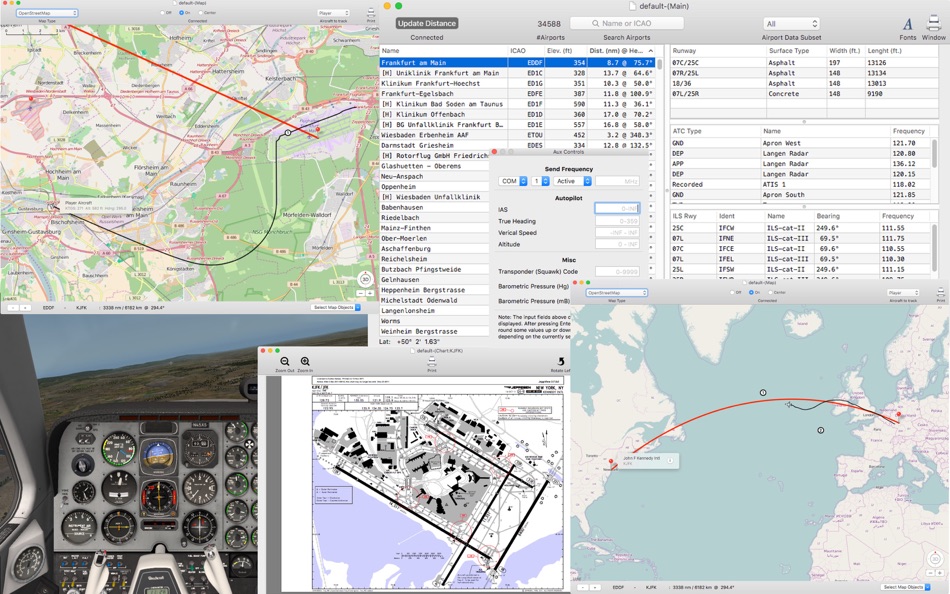Sort airports by the Name column header
This screenshot has width=950, height=594.
(x=443, y=51)
